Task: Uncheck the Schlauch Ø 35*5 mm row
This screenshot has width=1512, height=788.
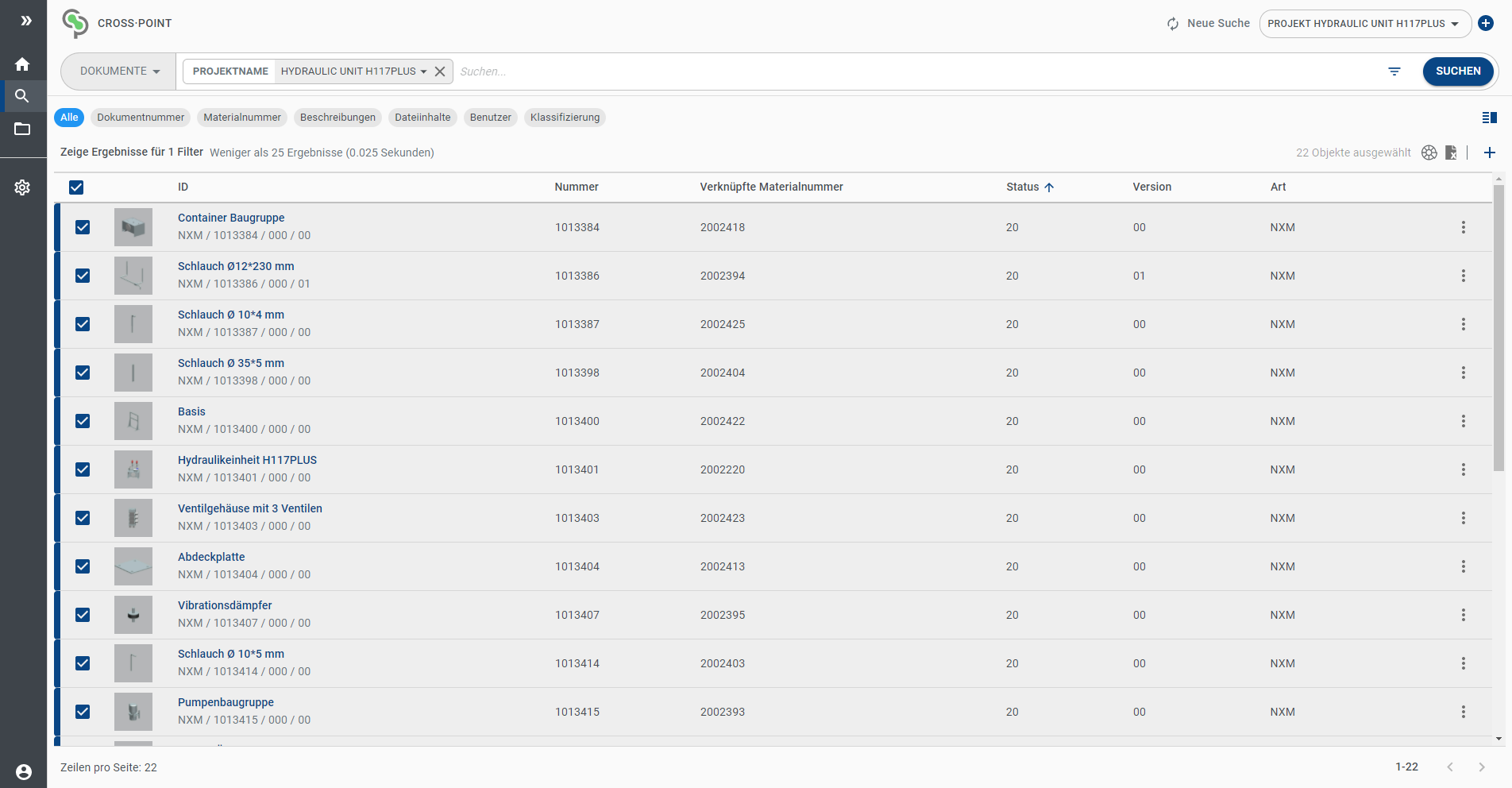Action: tap(83, 373)
